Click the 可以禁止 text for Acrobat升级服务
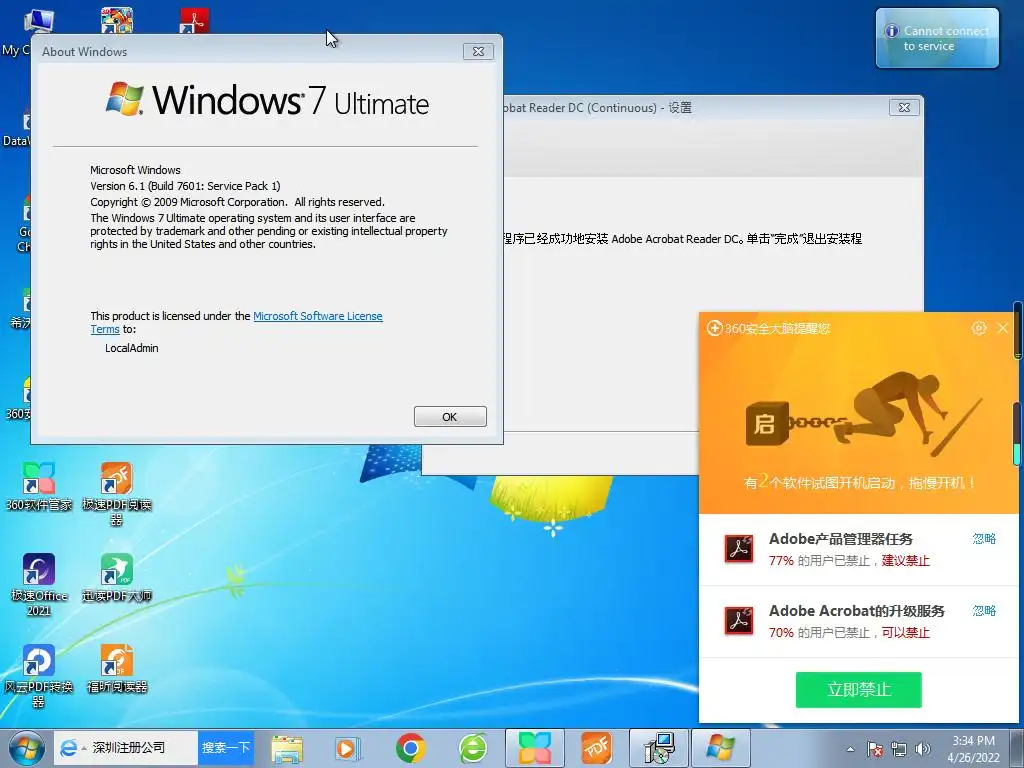This screenshot has width=1024, height=768. [x=905, y=632]
